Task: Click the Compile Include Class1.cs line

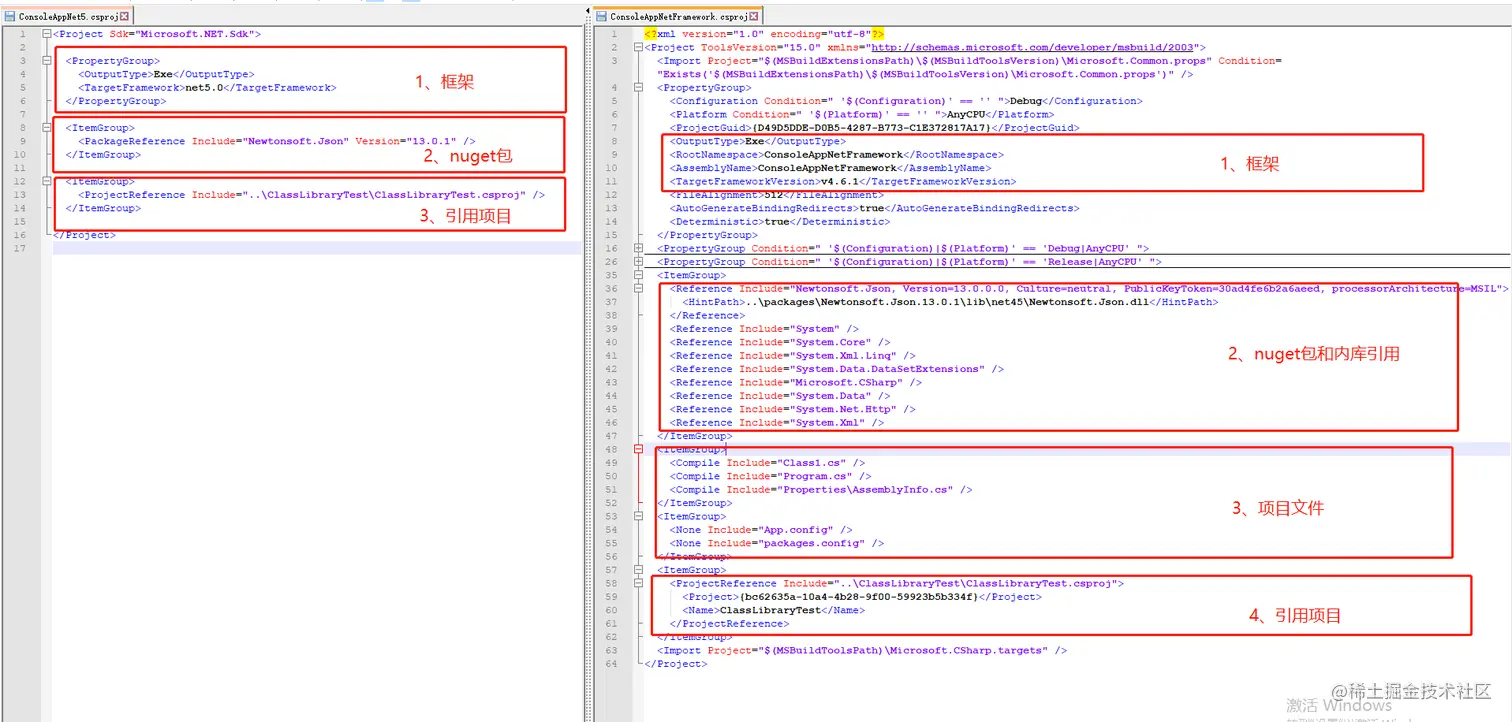Action: click(x=767, y=463)
